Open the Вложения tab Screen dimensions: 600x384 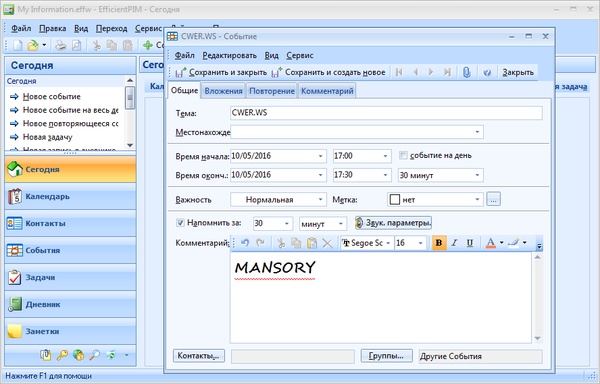pos(223,91)
